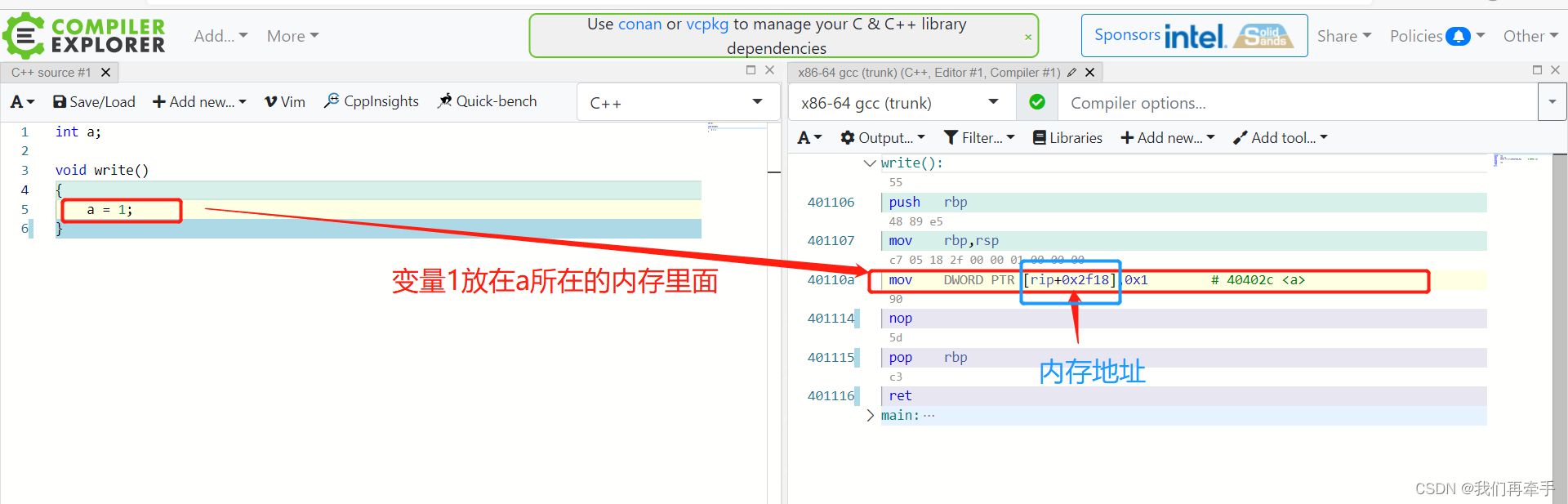Follow the vcpkg link in banner
The height and width of the screenshot is (504, 1568).
[707, 24]
